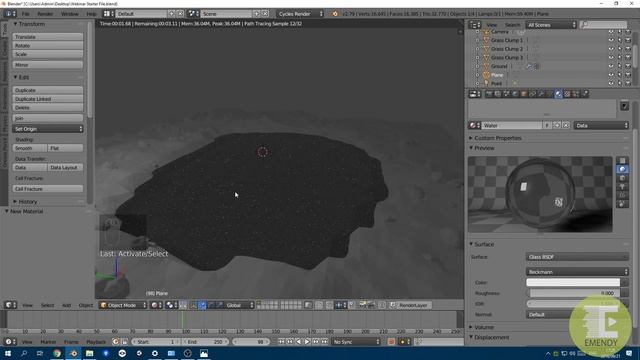
Task: Open the Physics properties tab icon
Action: click(585, 94)
